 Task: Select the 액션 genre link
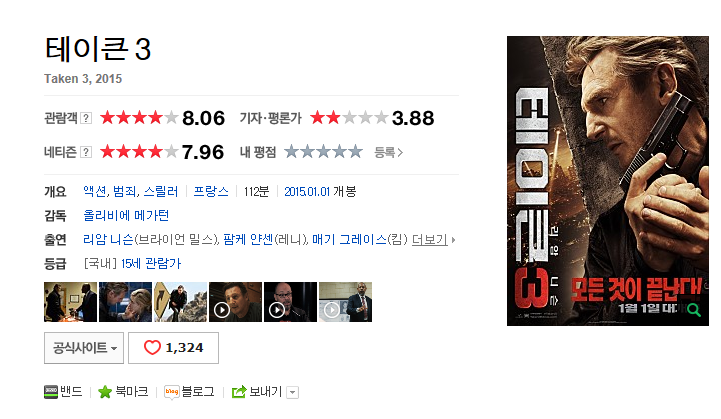(x=95, y=191)
